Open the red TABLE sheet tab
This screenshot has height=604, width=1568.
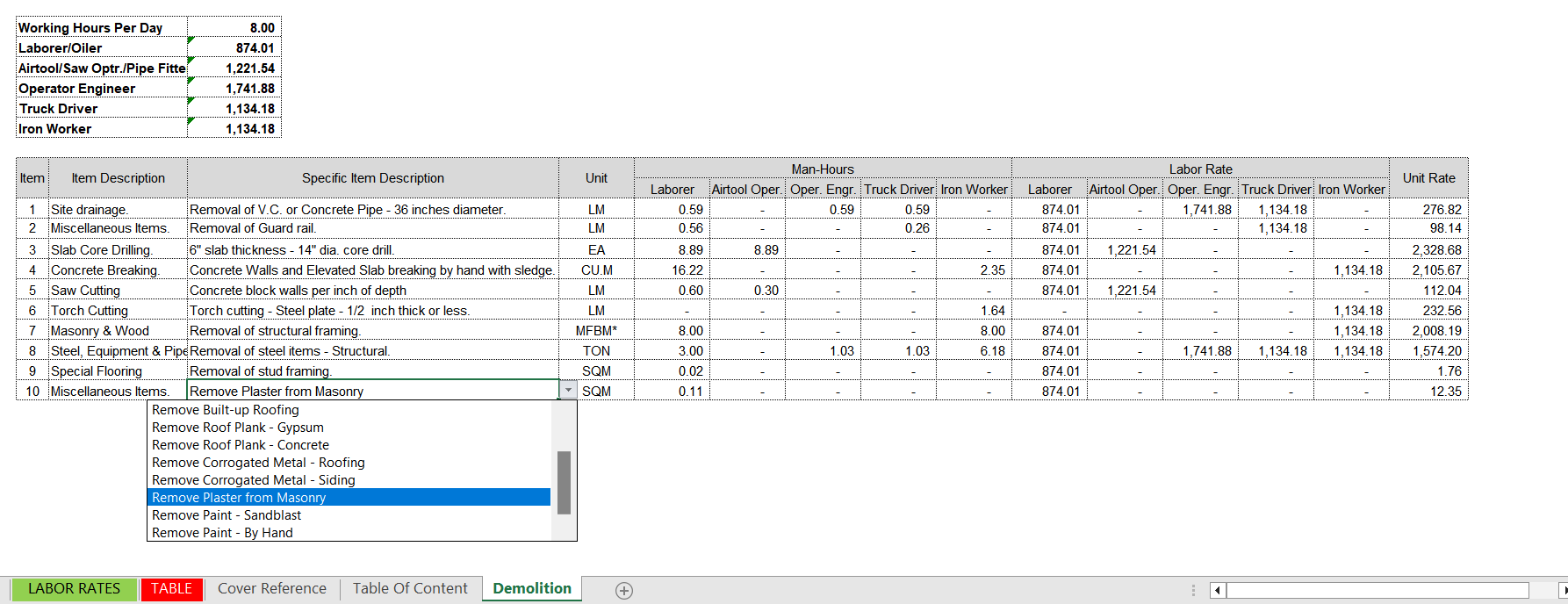tap(171, 589)
